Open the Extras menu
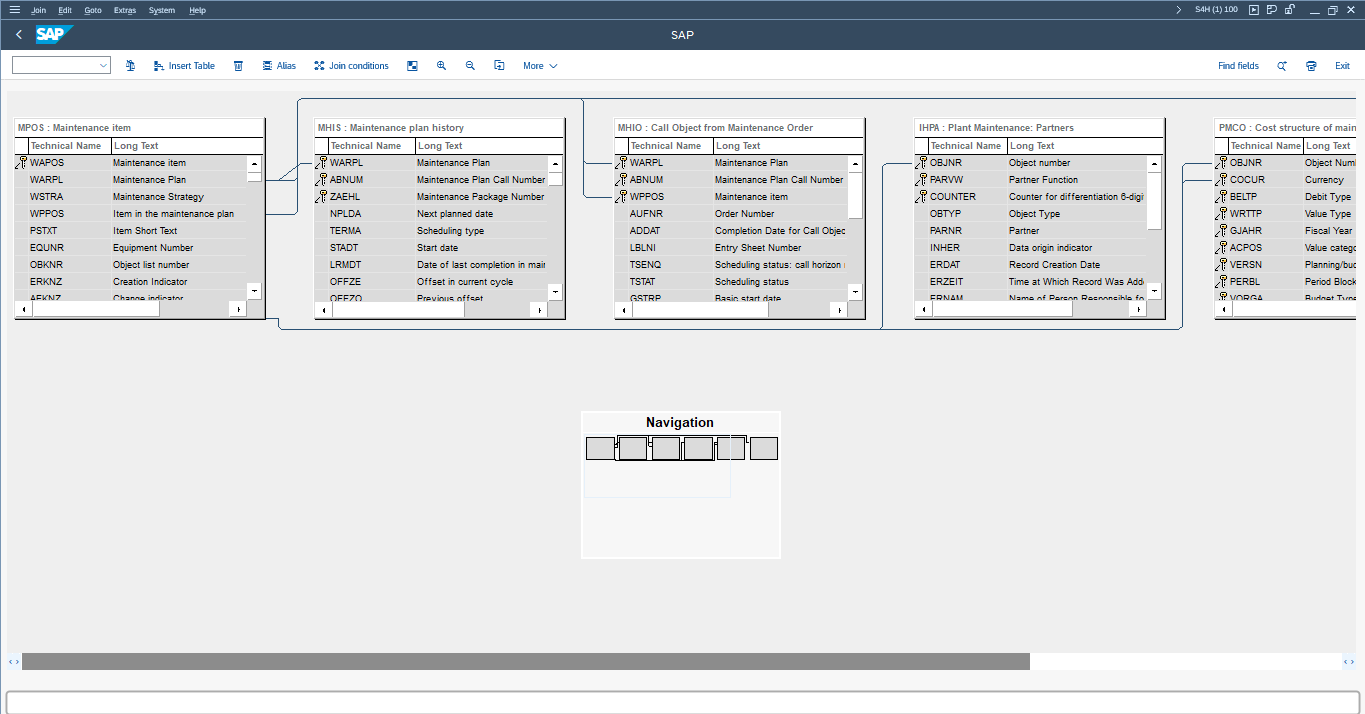The height and width of the screenshot is (714, 1365). tap(125, 10)
